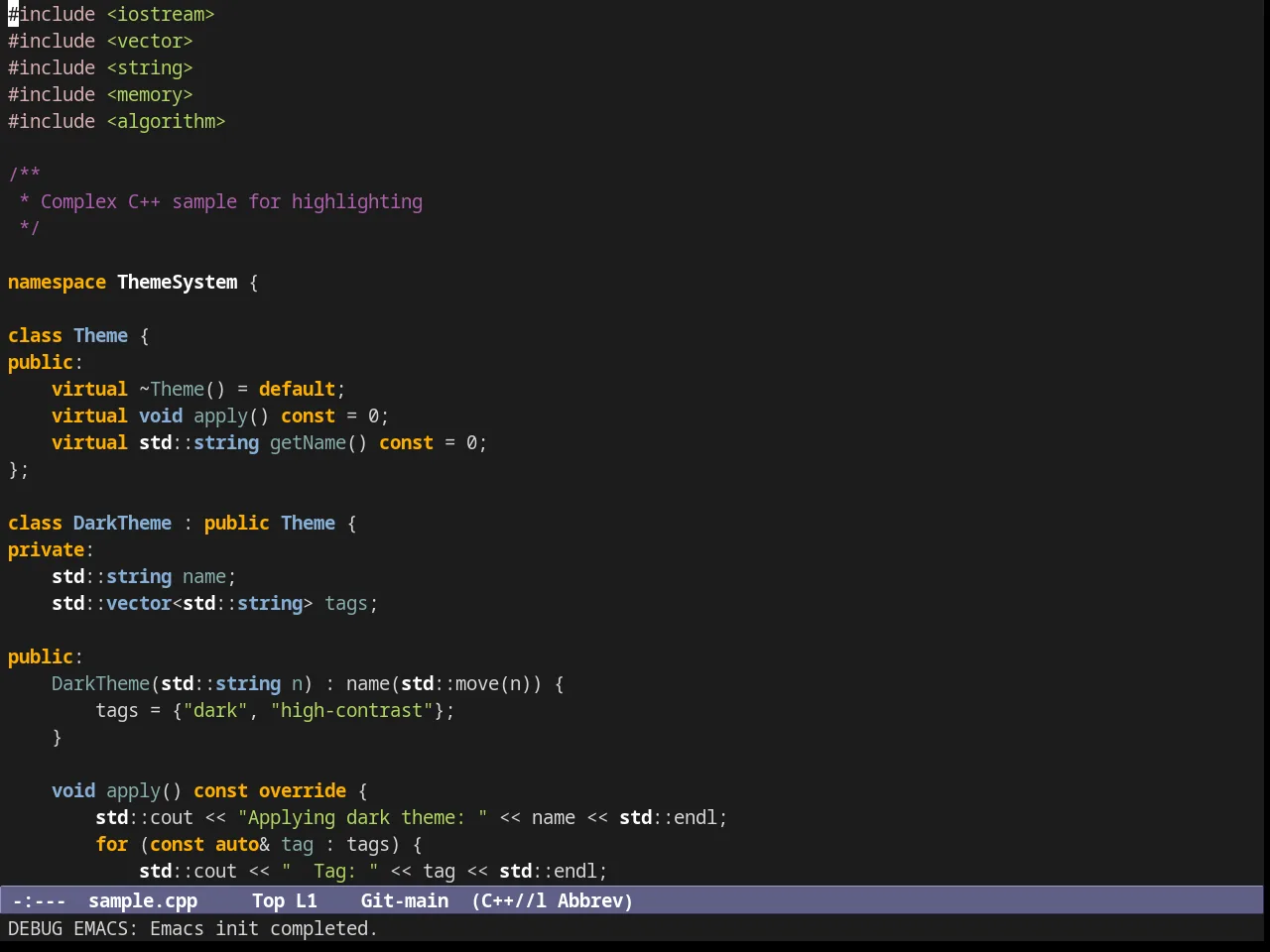The height and width of the screenshot is (952, 1270).
Task: Click the Top position indicator in mode line
Action: point(268,900)
